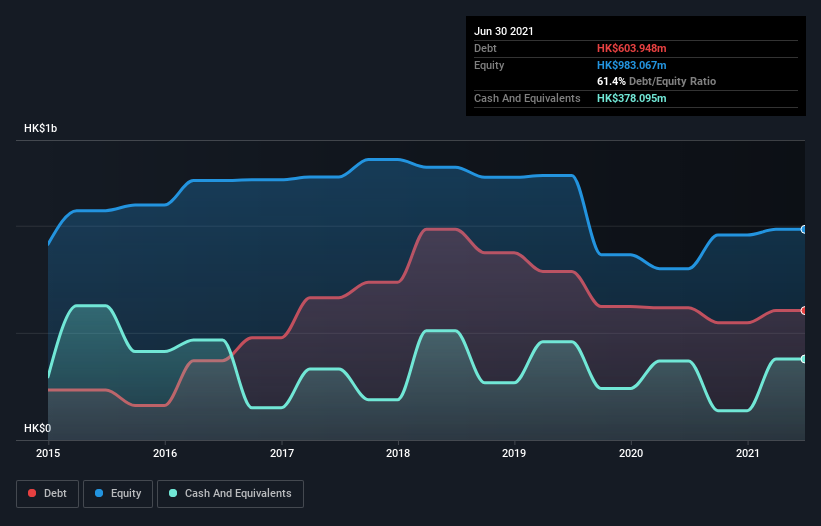Click the HK$603.948m debt value
Image resolution: width=821 pixels, height=526 pixels.
[x=631, y=48]
